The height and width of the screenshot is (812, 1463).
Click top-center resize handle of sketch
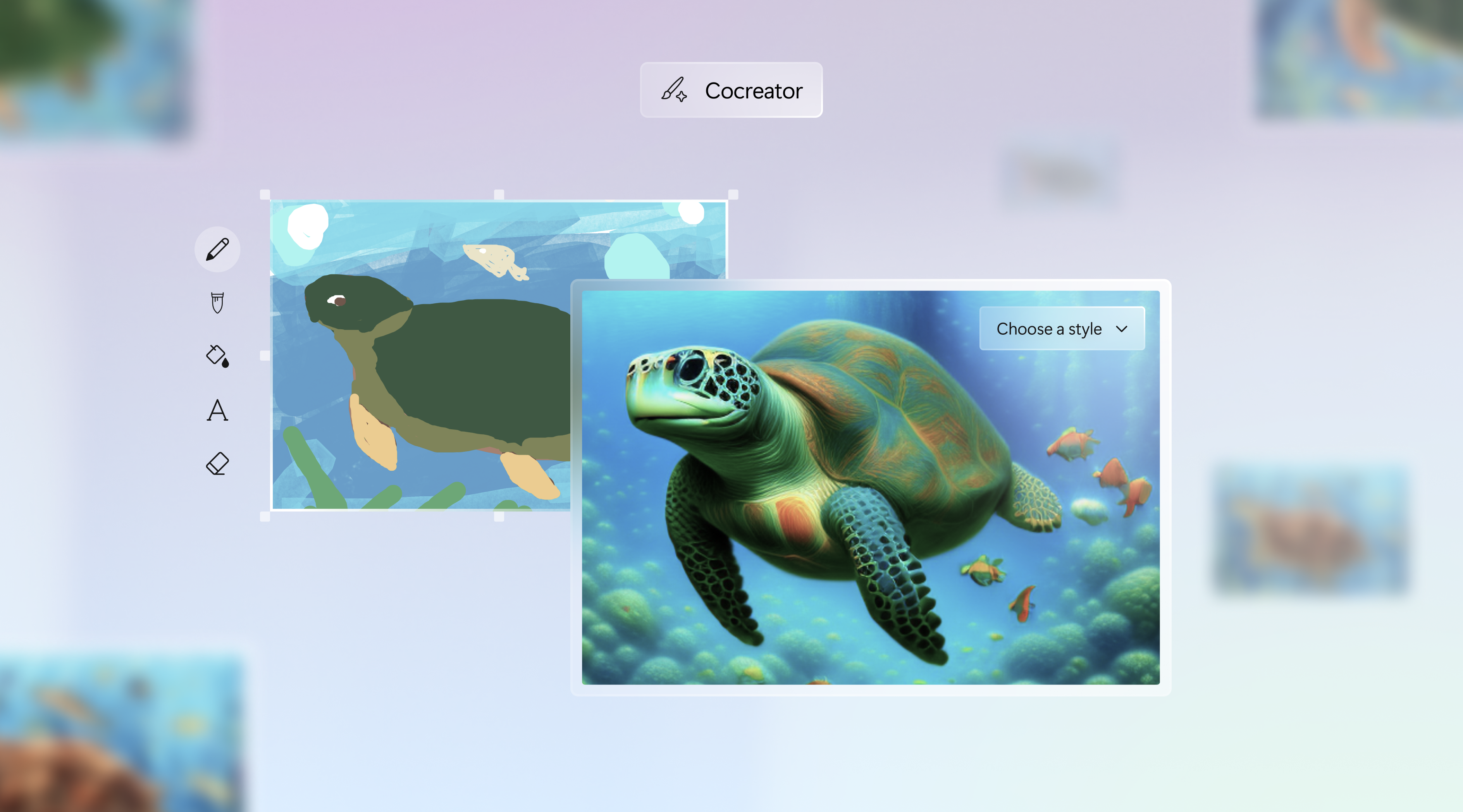(499, 195)
